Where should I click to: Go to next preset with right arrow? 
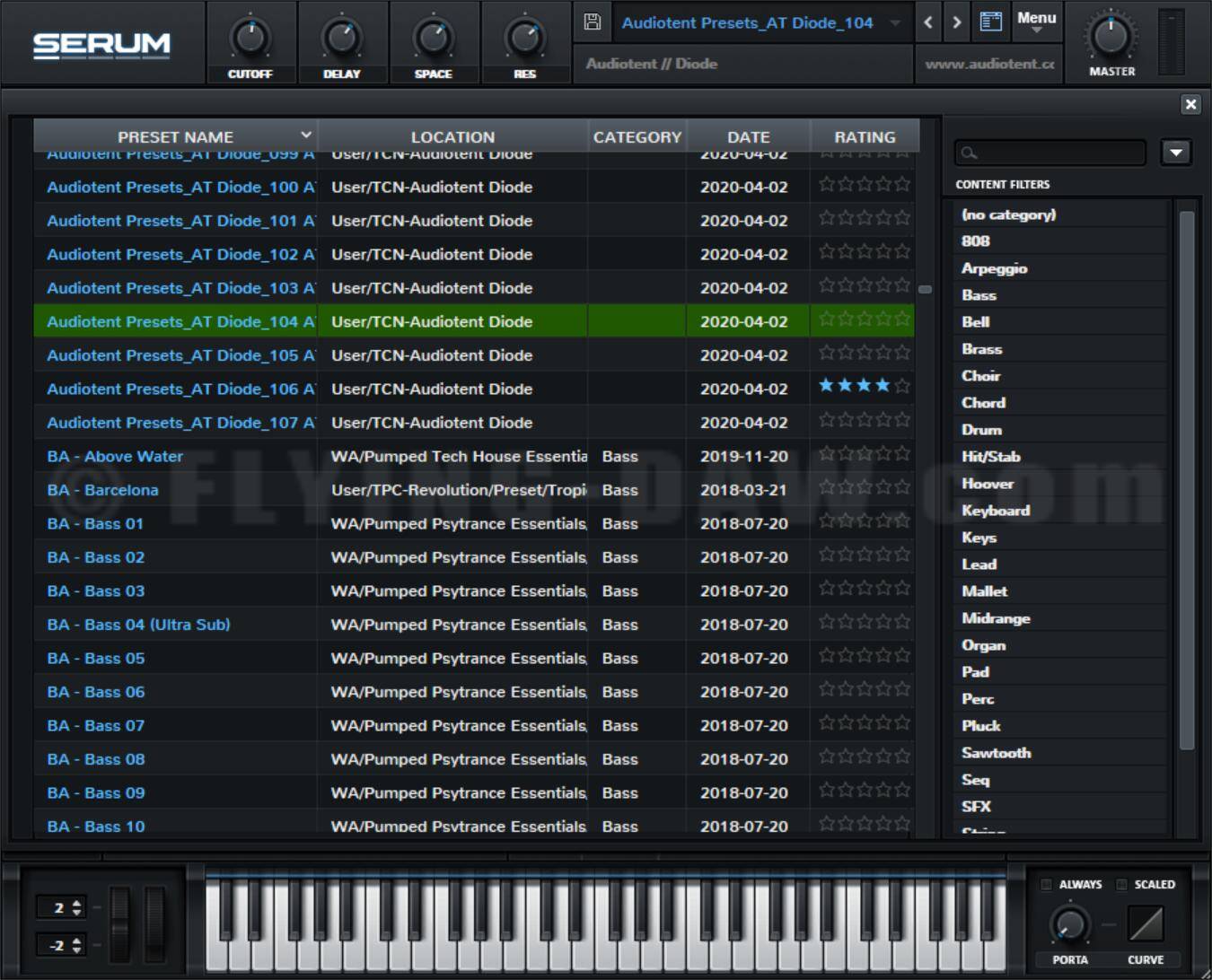click(957, 22)
